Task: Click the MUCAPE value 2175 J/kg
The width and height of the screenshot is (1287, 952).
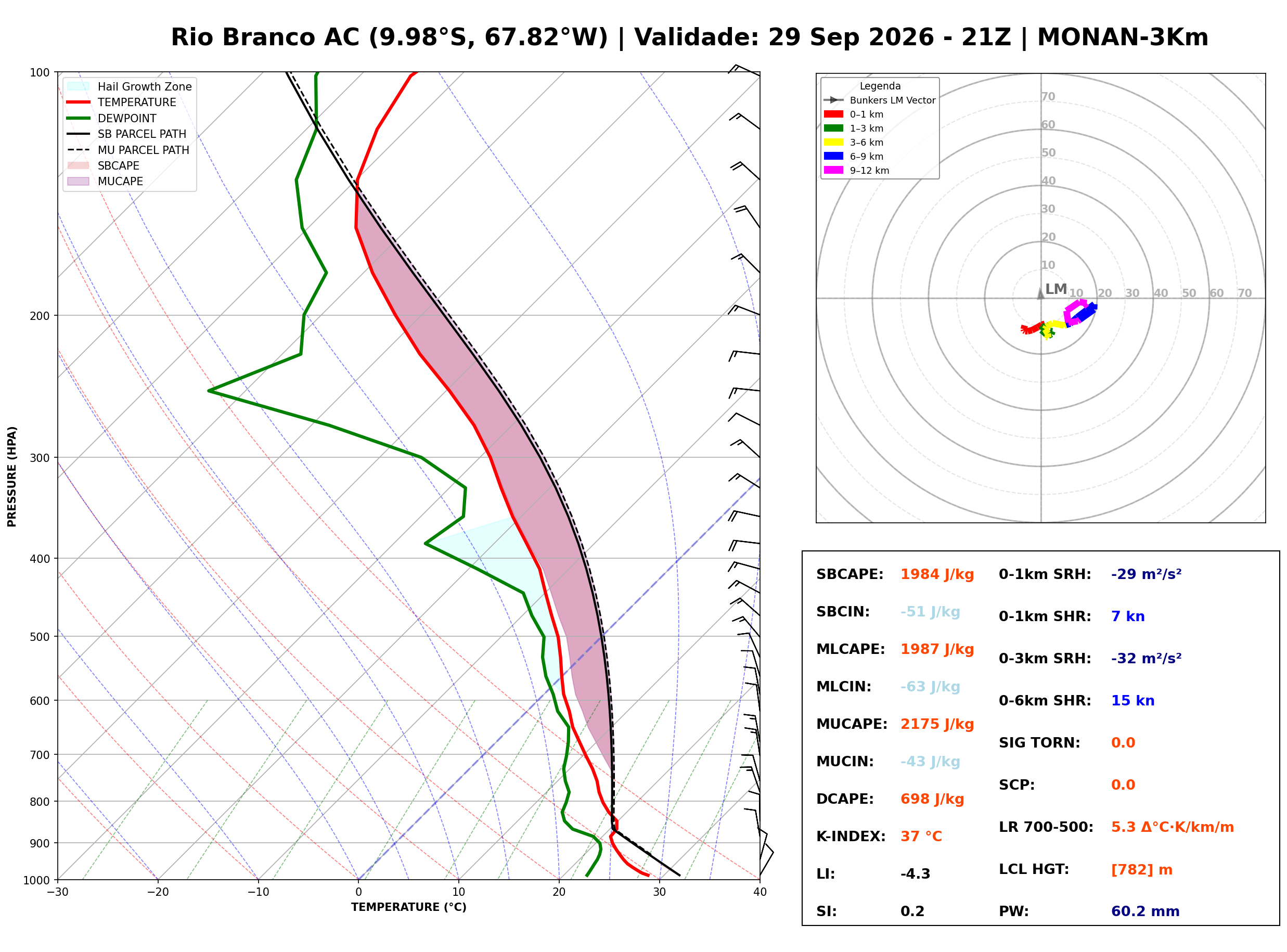Action: coord(937,724)
